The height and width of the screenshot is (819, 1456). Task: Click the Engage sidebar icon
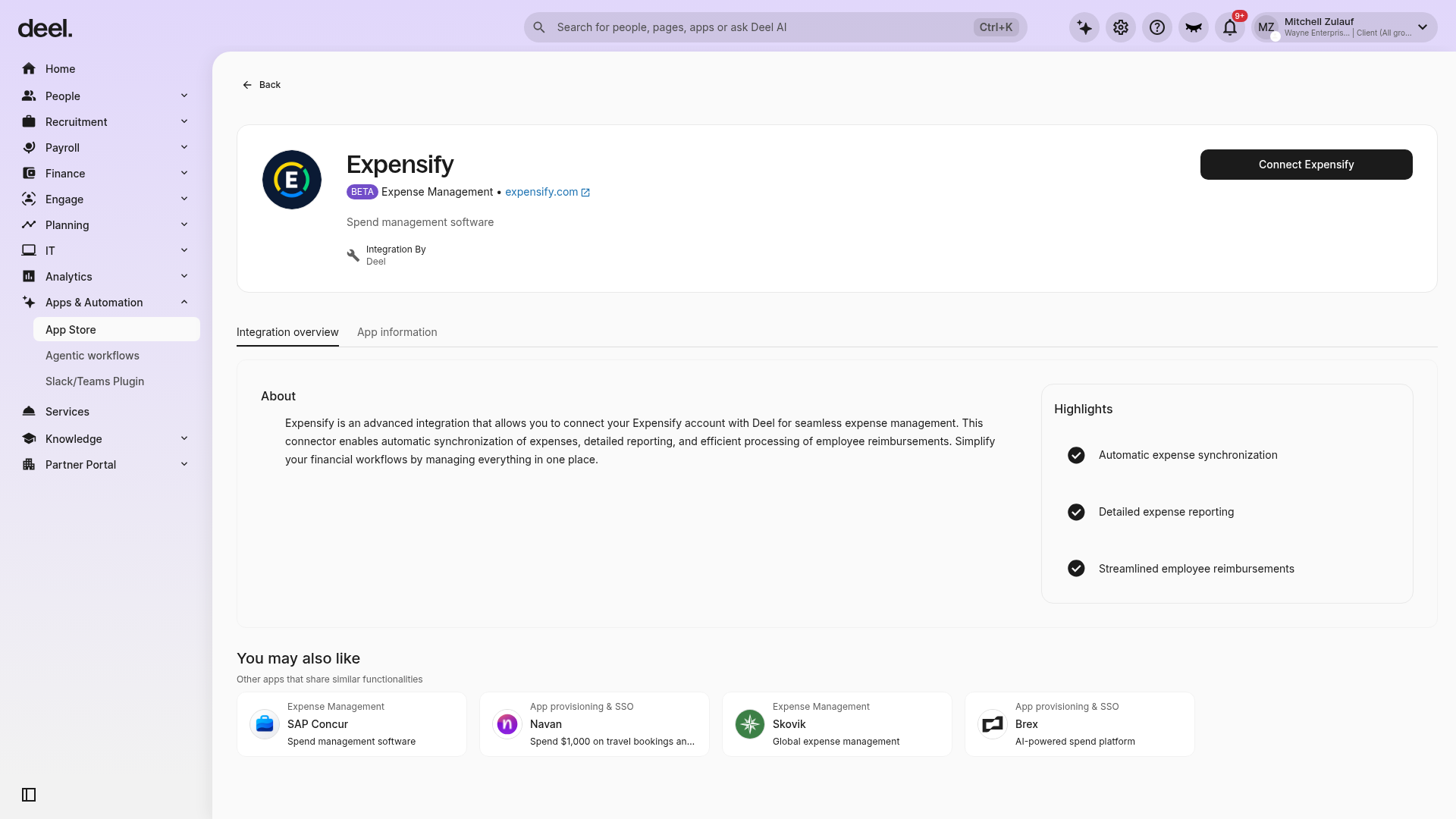[x=29, y=199]
